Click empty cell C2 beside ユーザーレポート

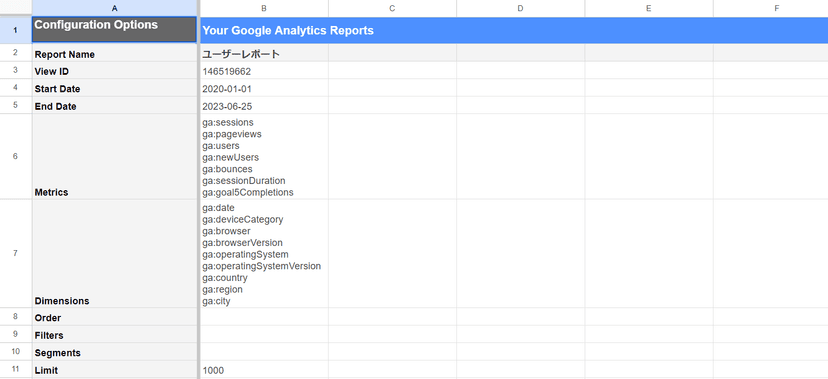(392, 53)
